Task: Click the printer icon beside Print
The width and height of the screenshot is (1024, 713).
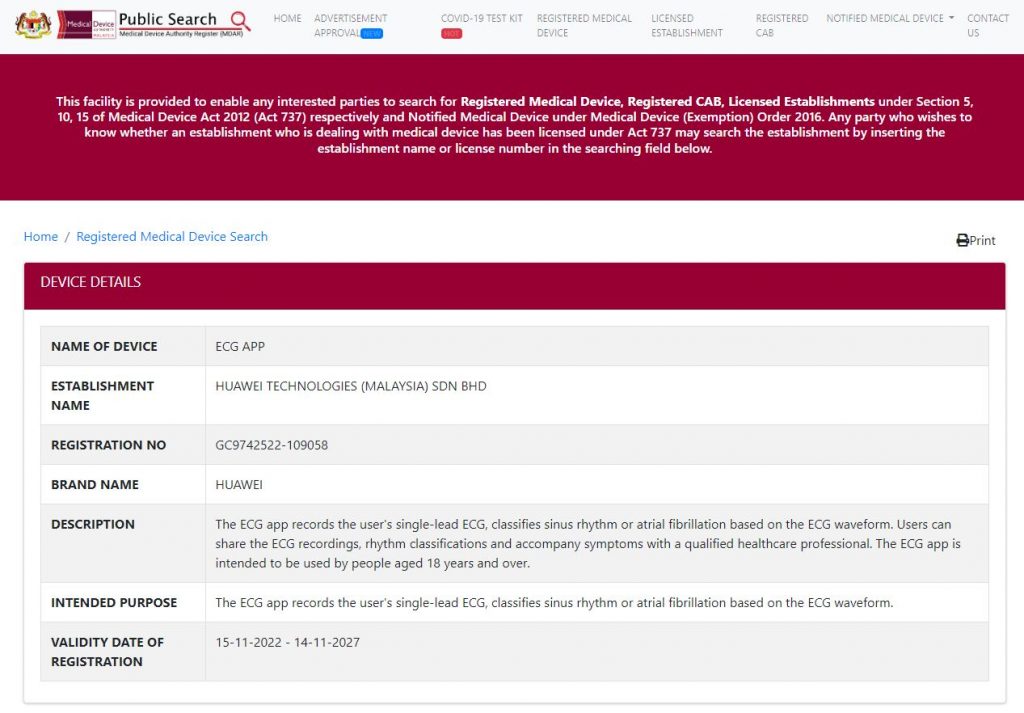Action: [x=962, y=240]
